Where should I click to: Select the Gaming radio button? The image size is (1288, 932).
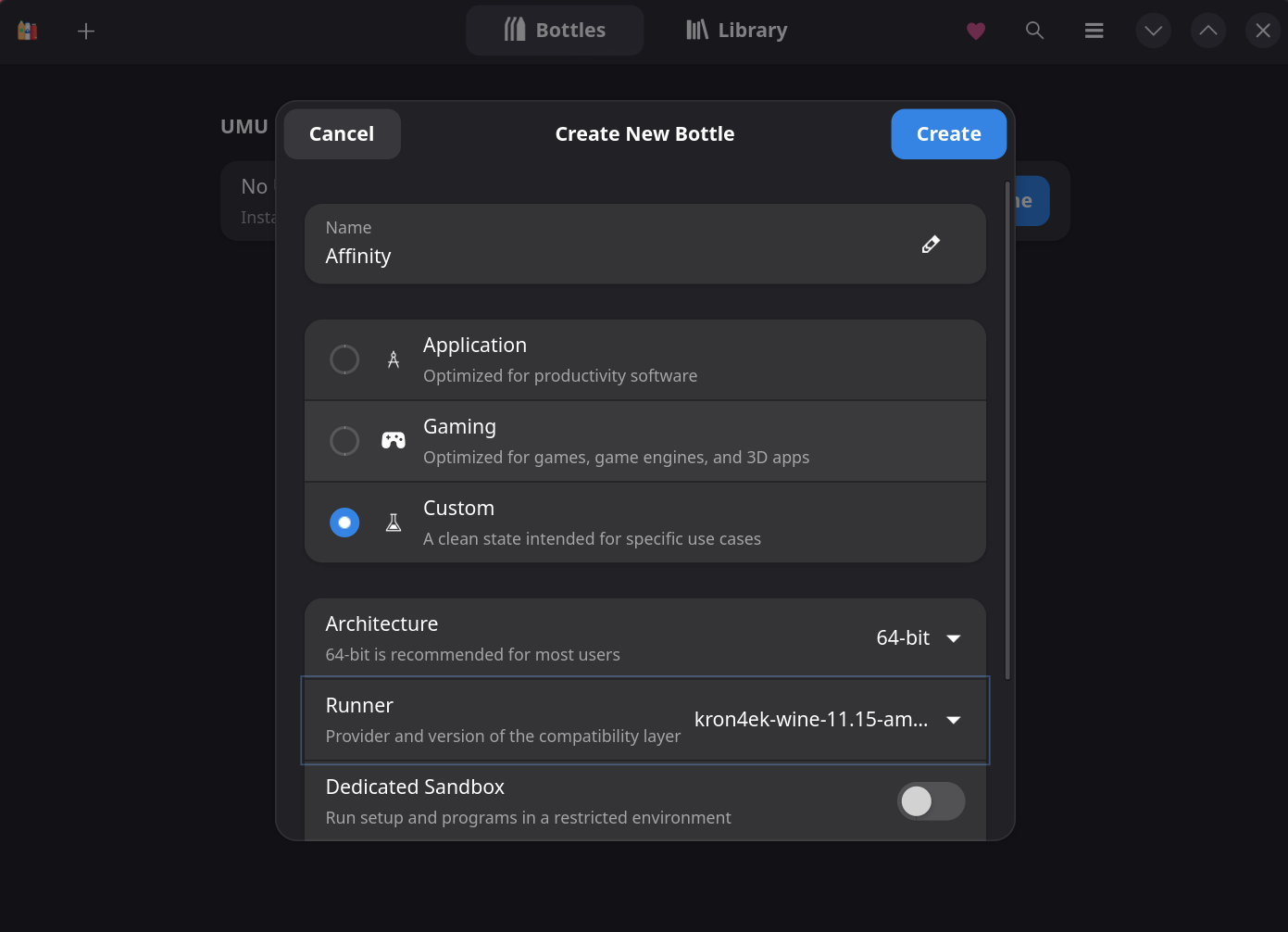(x=344, y=441)
